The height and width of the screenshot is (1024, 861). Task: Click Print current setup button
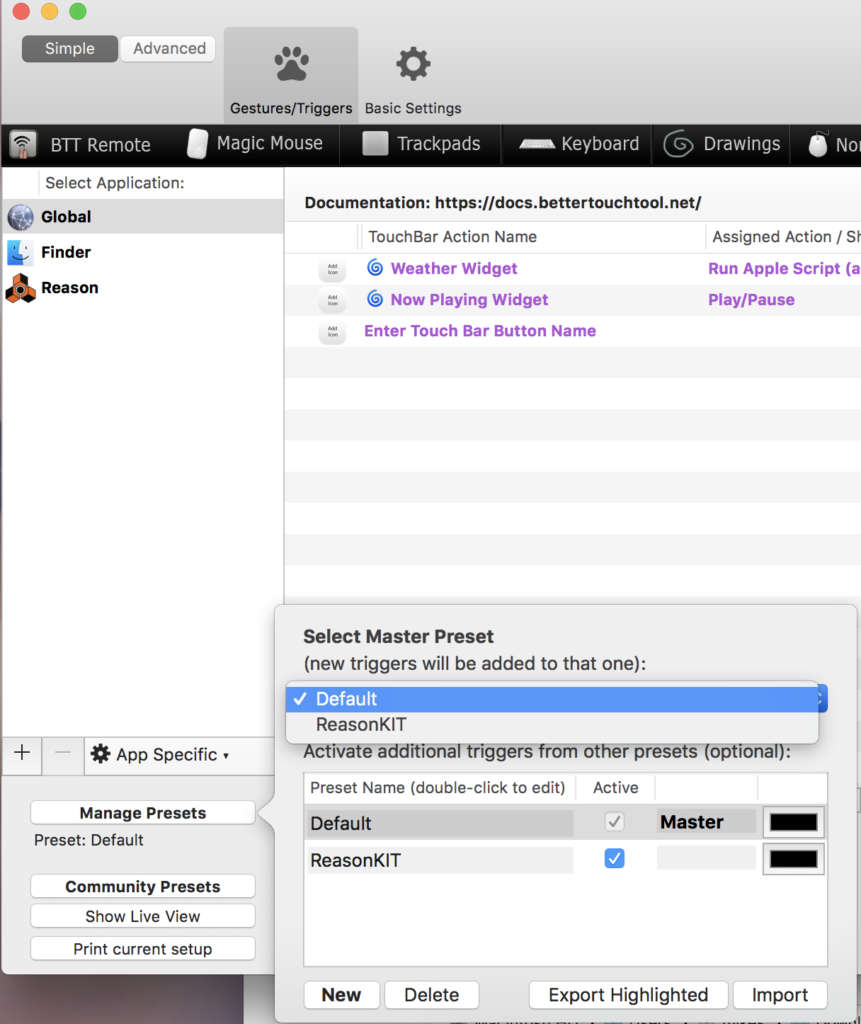(x=142, y=949)
